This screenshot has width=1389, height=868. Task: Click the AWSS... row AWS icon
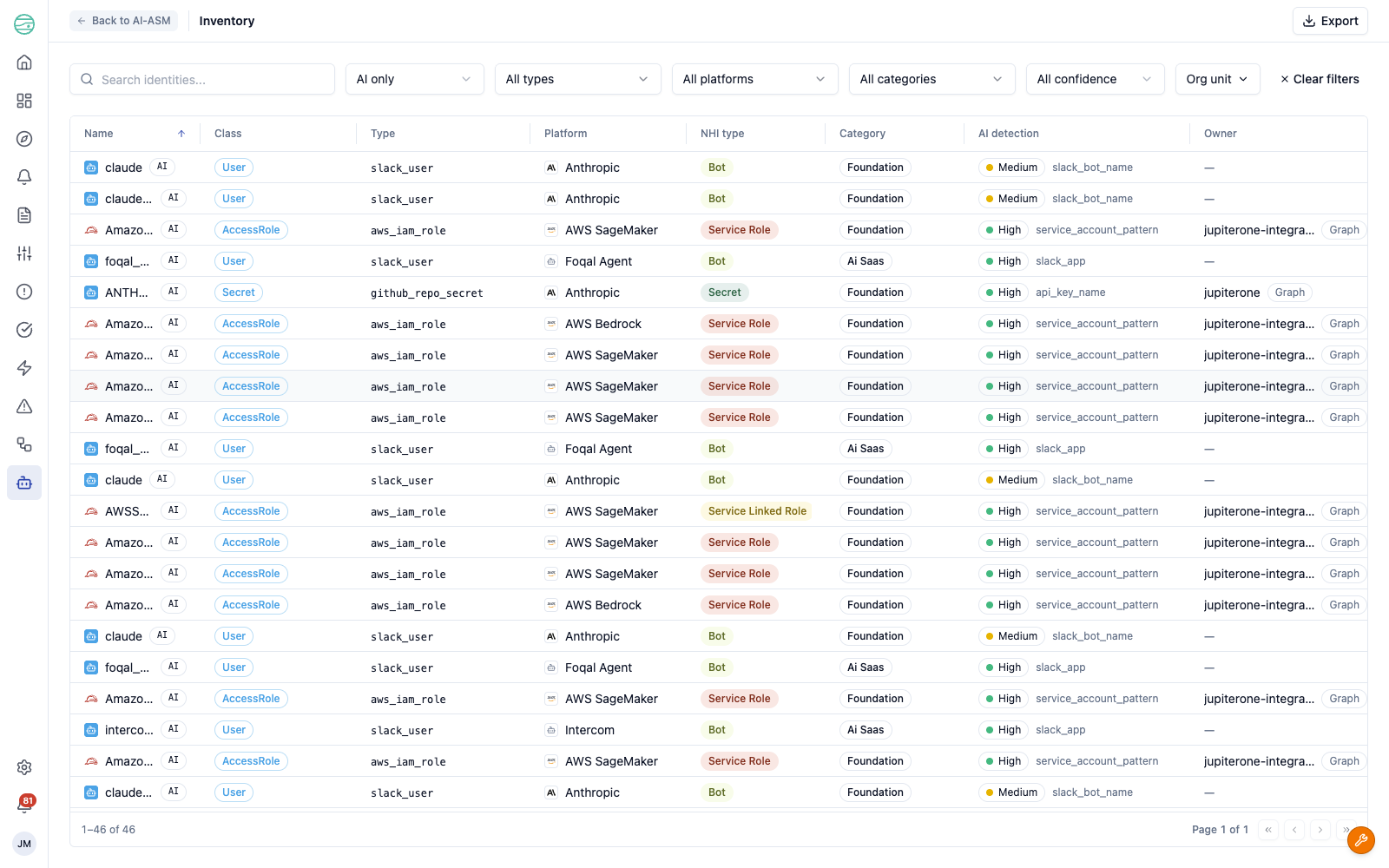coord(91,511)
